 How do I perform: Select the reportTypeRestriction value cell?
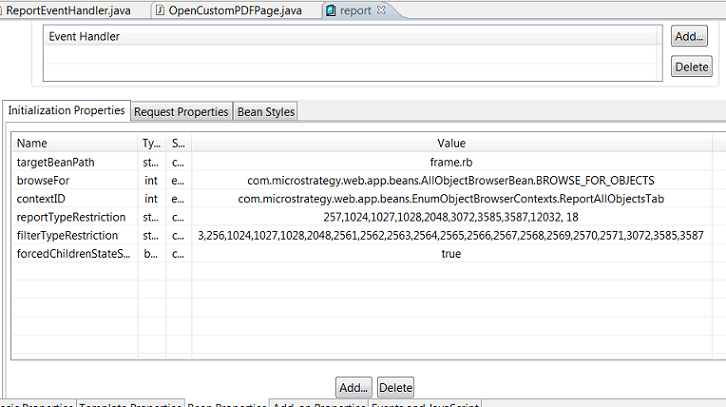pyautogui.click(x=451, y=217)
